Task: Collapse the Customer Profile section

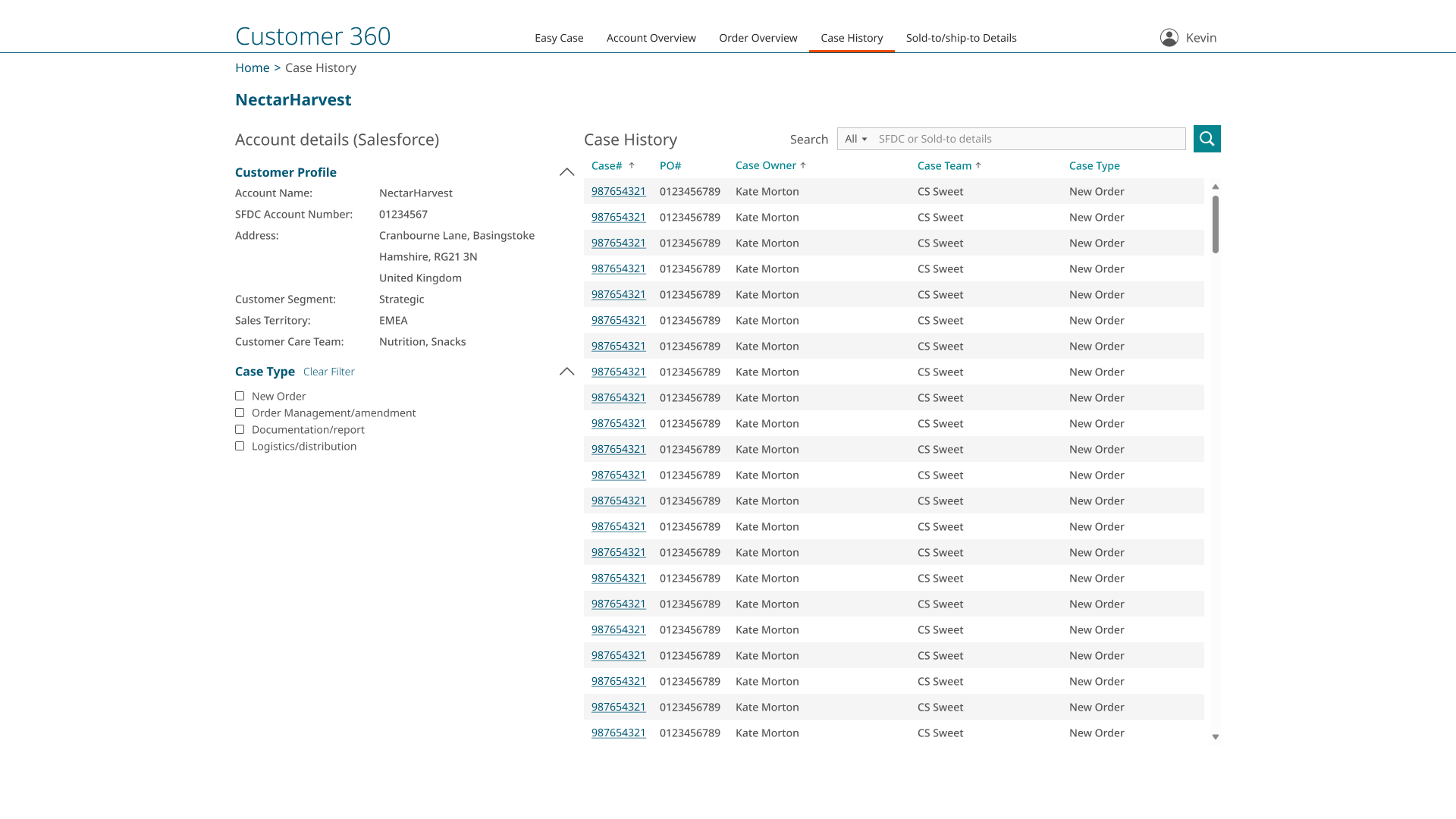Action: click(x=566, y=172)
